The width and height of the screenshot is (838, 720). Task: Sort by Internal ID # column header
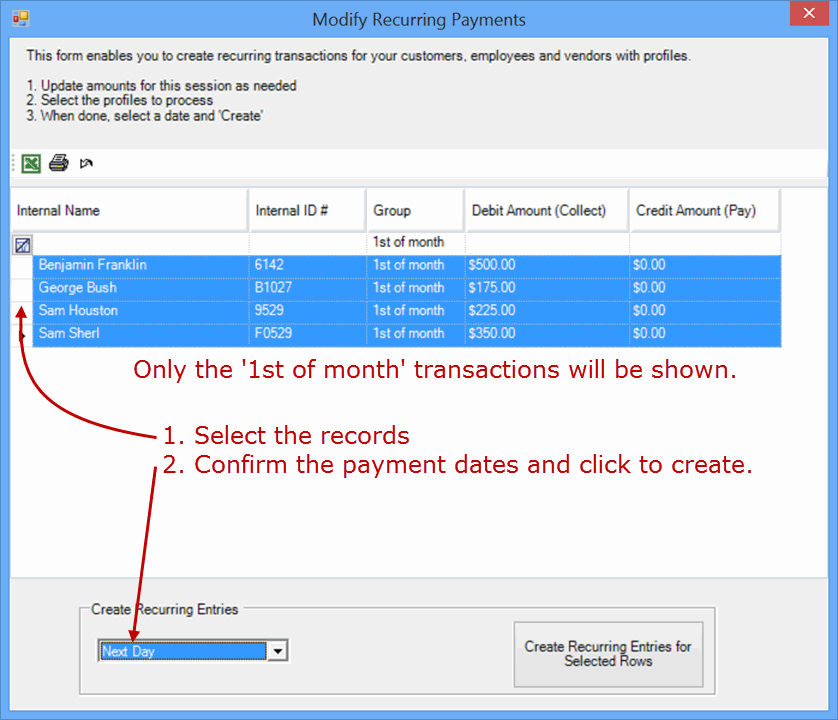tap(307, 211)
